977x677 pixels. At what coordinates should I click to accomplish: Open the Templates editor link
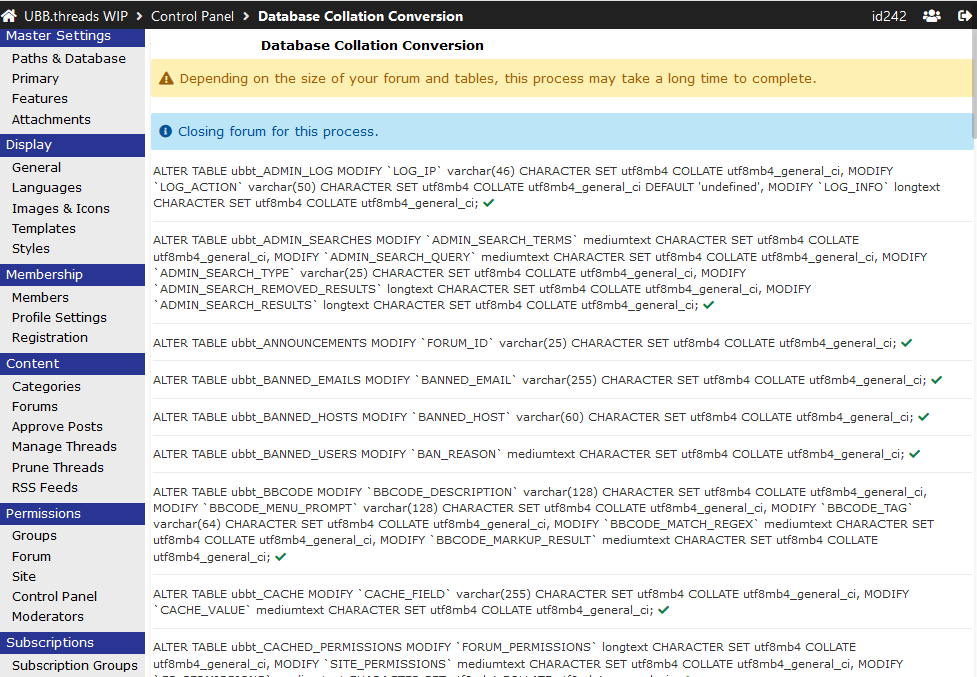44,229
